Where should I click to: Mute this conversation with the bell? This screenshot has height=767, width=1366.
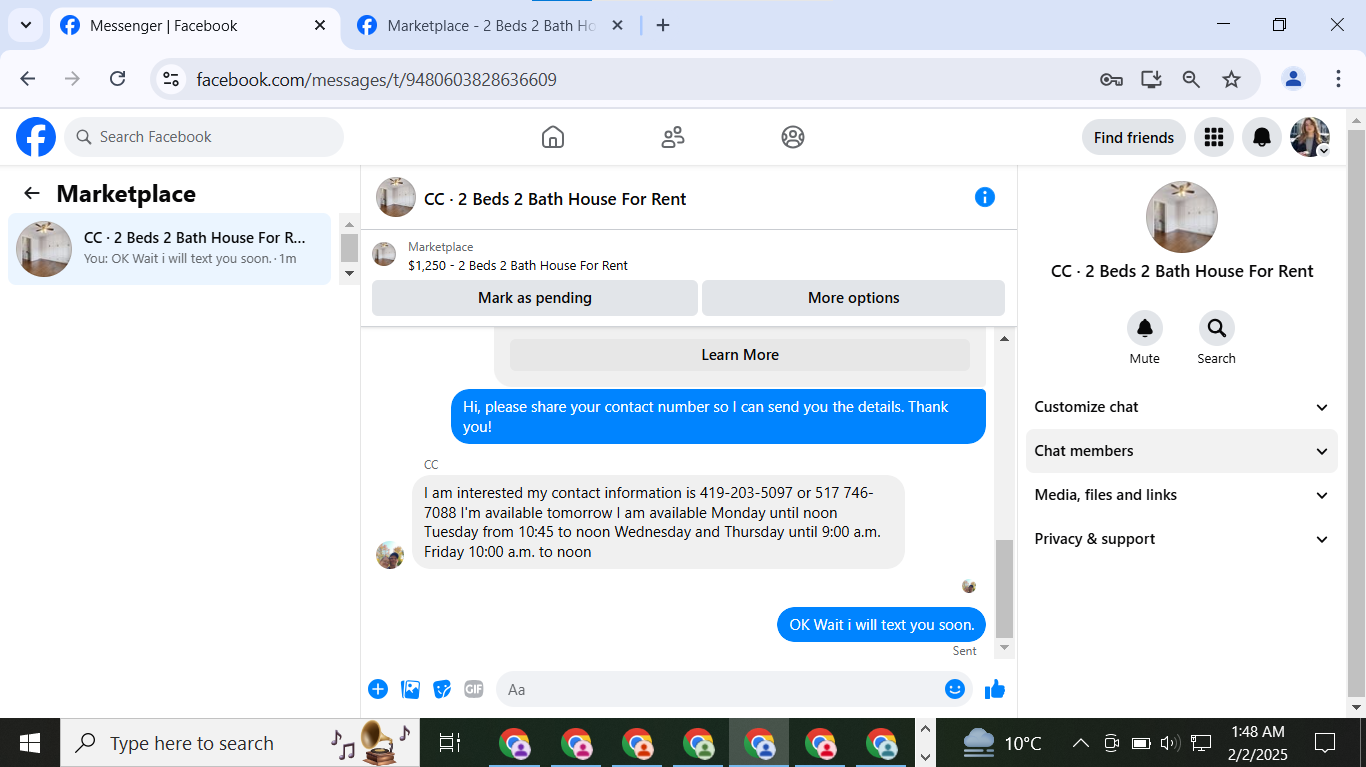(1145, 328)
